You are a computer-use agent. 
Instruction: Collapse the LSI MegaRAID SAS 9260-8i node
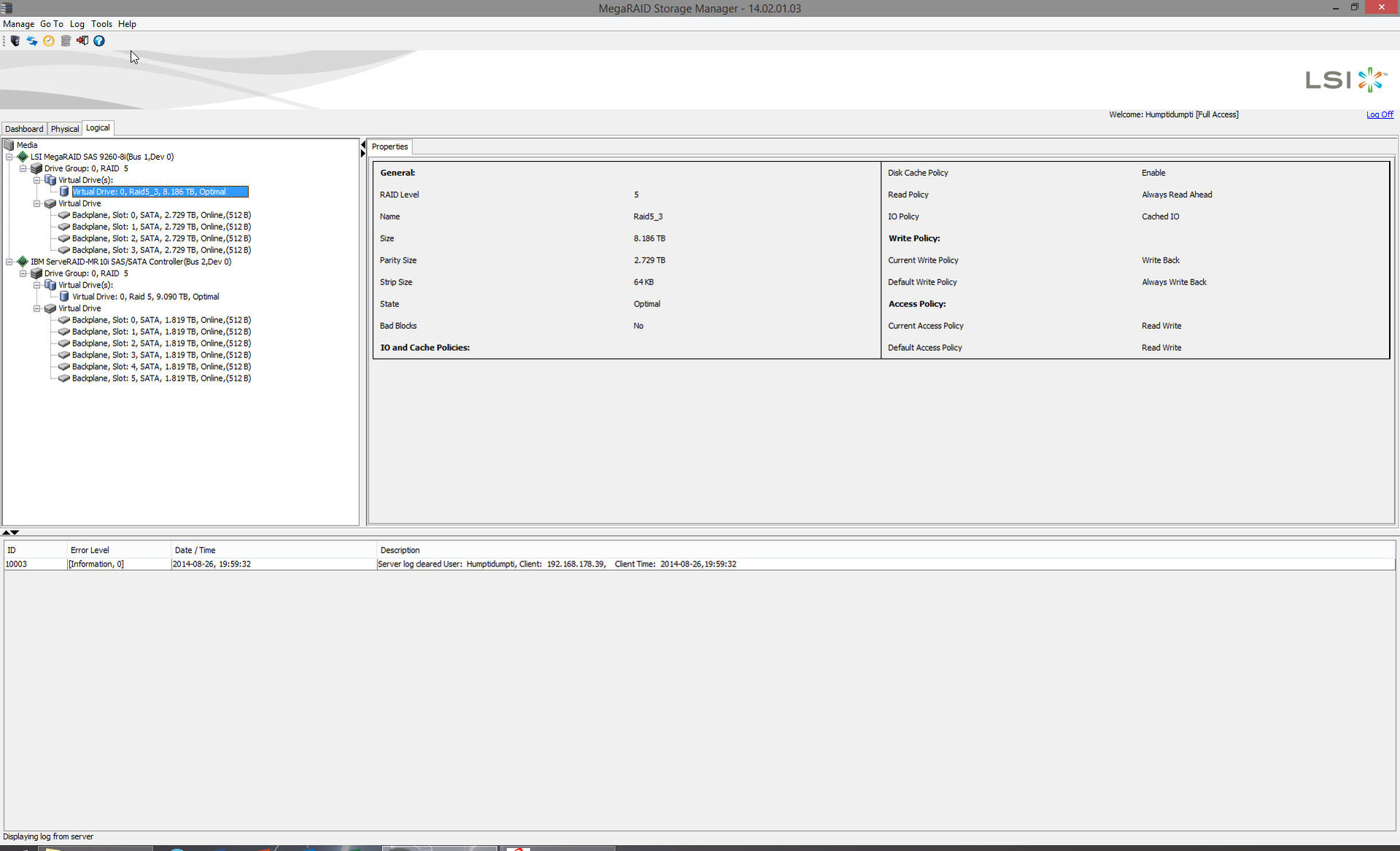click(9, 157)
